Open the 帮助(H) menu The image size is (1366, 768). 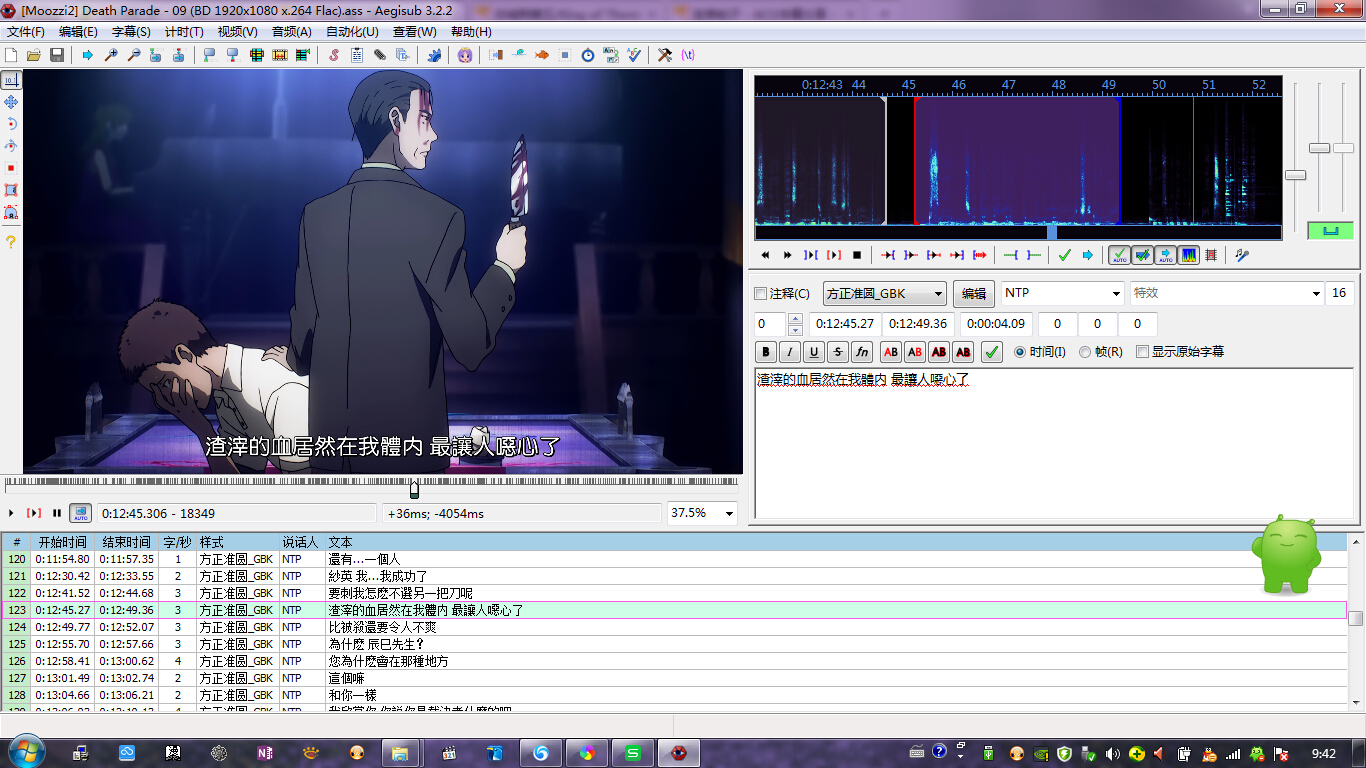[x=471, y=32]
